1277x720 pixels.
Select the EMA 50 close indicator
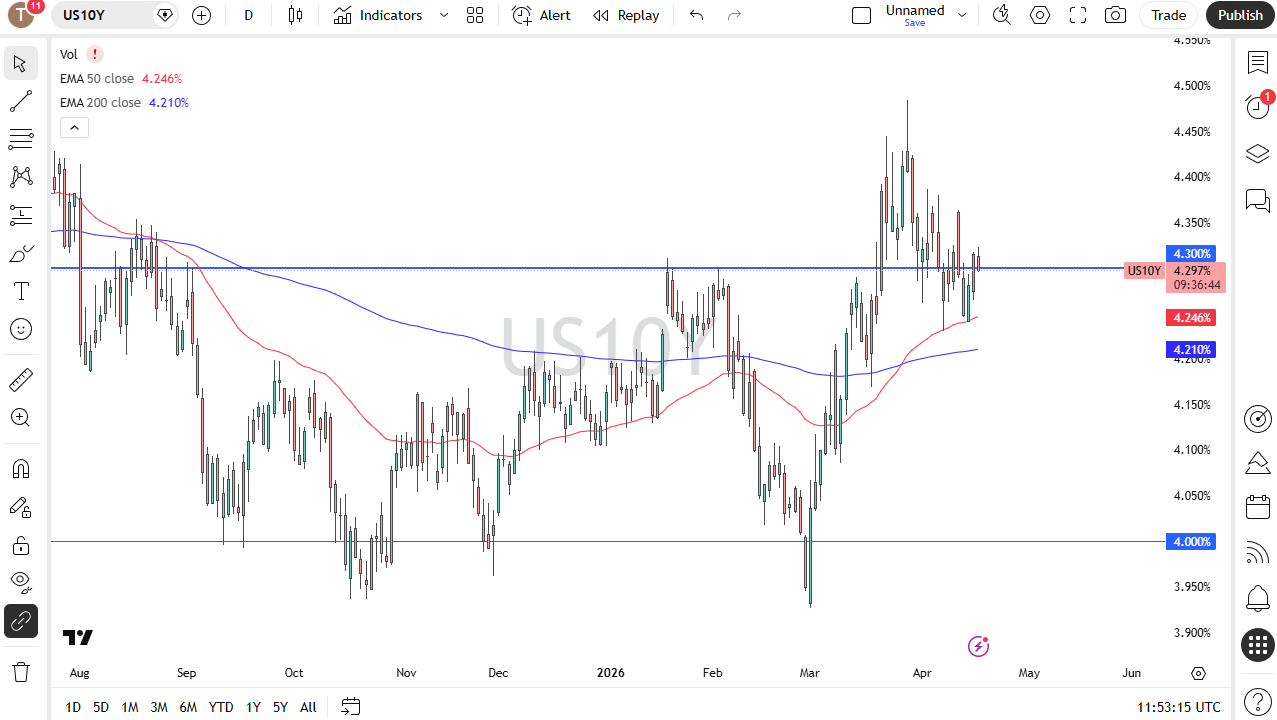tap(98, 78)
